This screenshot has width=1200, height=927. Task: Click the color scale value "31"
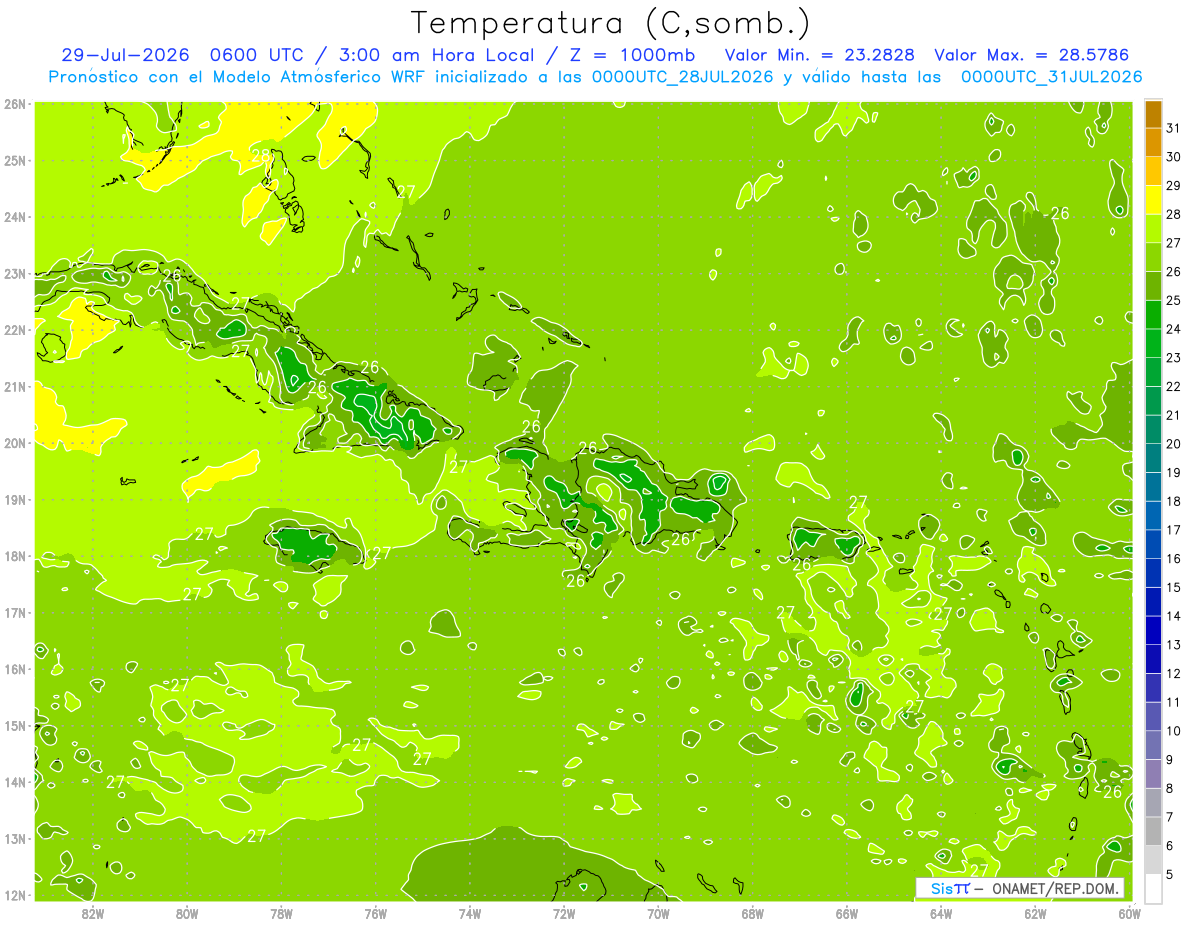tap(1173, 129)
